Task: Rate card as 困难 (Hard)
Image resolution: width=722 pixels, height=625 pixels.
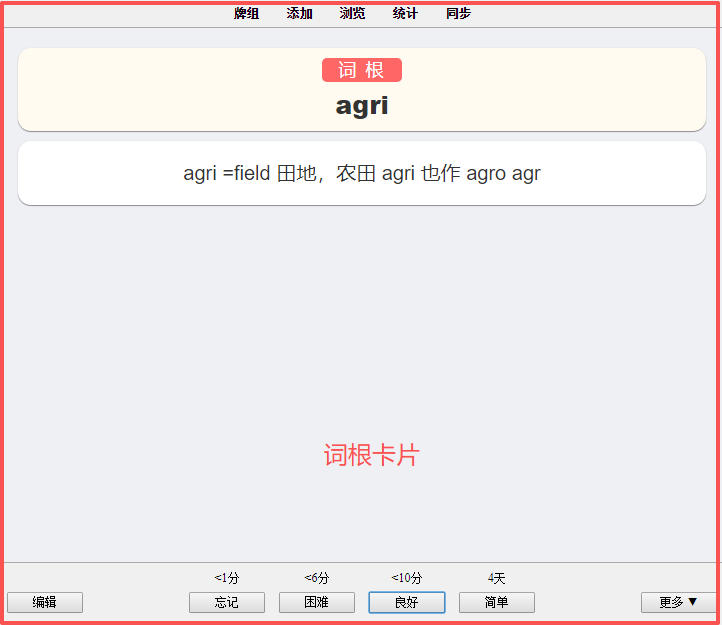Action: (x=316, y=602)
